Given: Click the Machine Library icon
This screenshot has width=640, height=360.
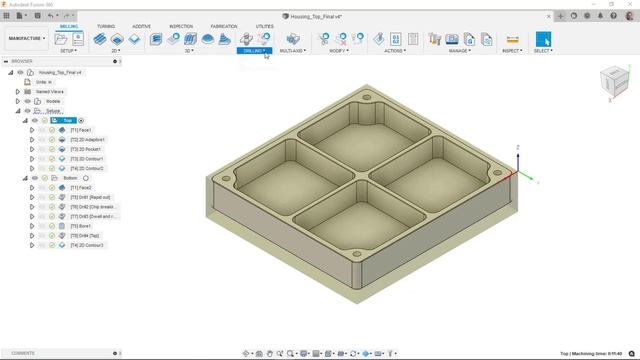Looking at the screenshot, I should click(452, 39).
